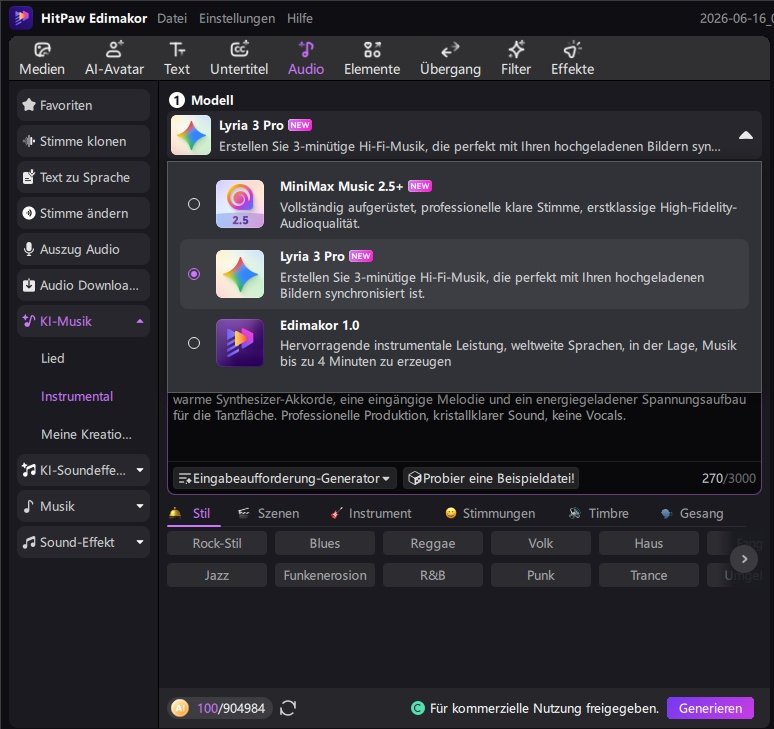Image resolution: width=774 pixels, height=729 pixels.
Task: Open the Übergang toolbar section
Action: pyautogui.click(x=450, y=59)
